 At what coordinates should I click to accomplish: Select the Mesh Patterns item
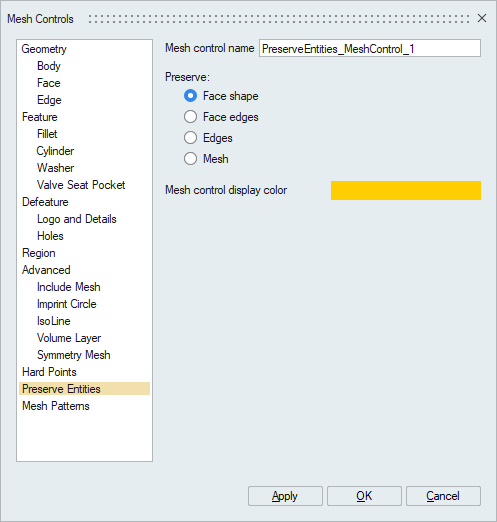tap(56, 406)
